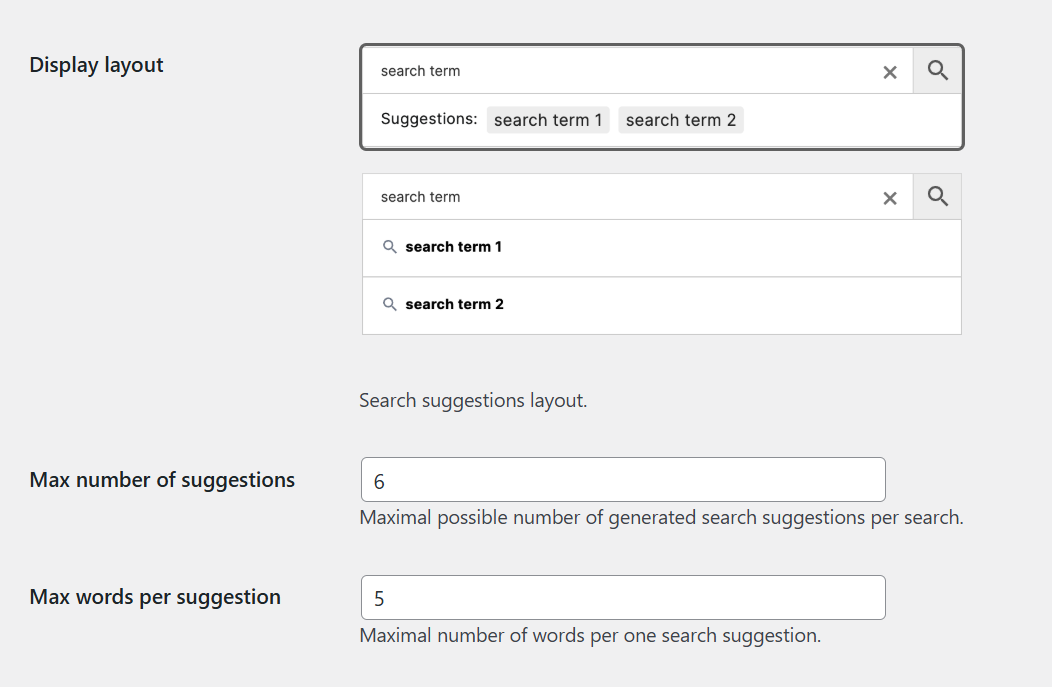
Task: Click the search input in the list-style layout
Action: (x=620, y=197)
